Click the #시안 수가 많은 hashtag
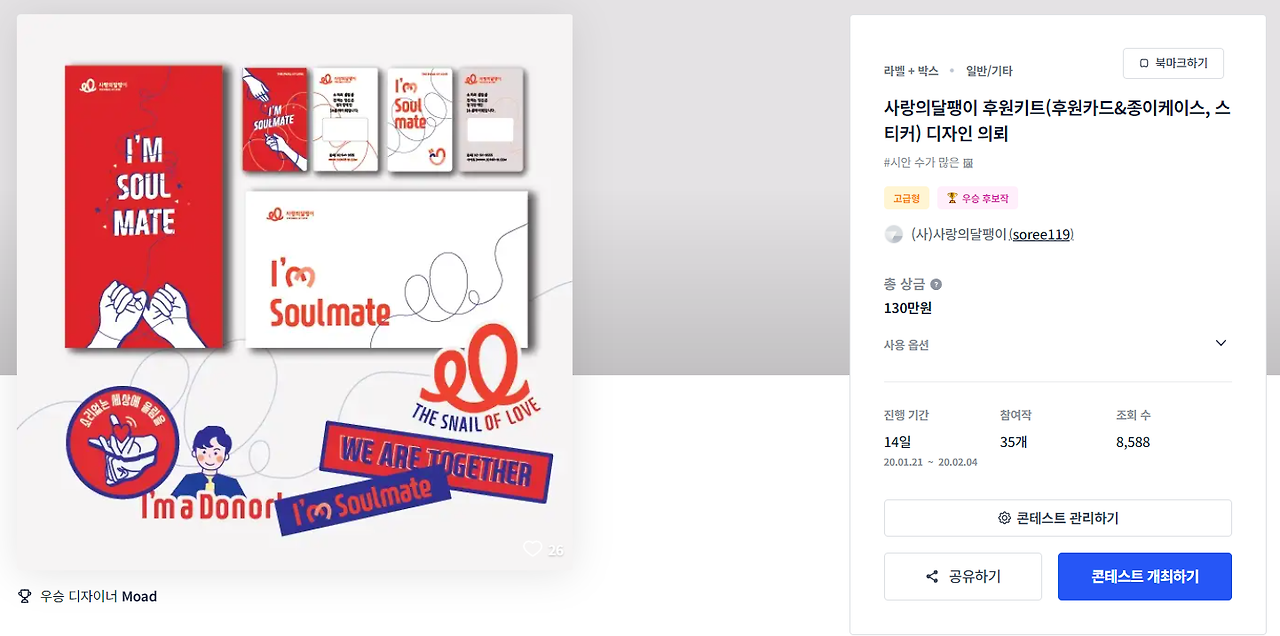The image size is (1280, 636). point(921,162)
